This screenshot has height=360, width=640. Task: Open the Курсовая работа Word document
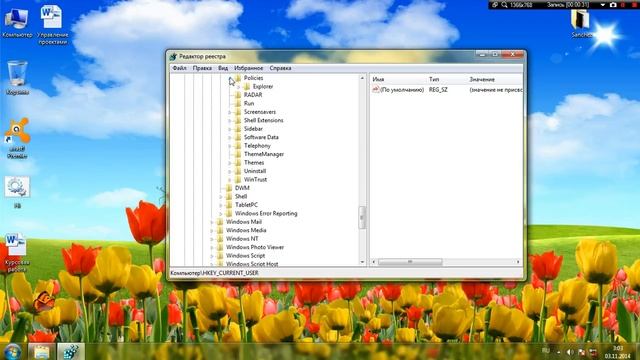click(x=16, y=252)
